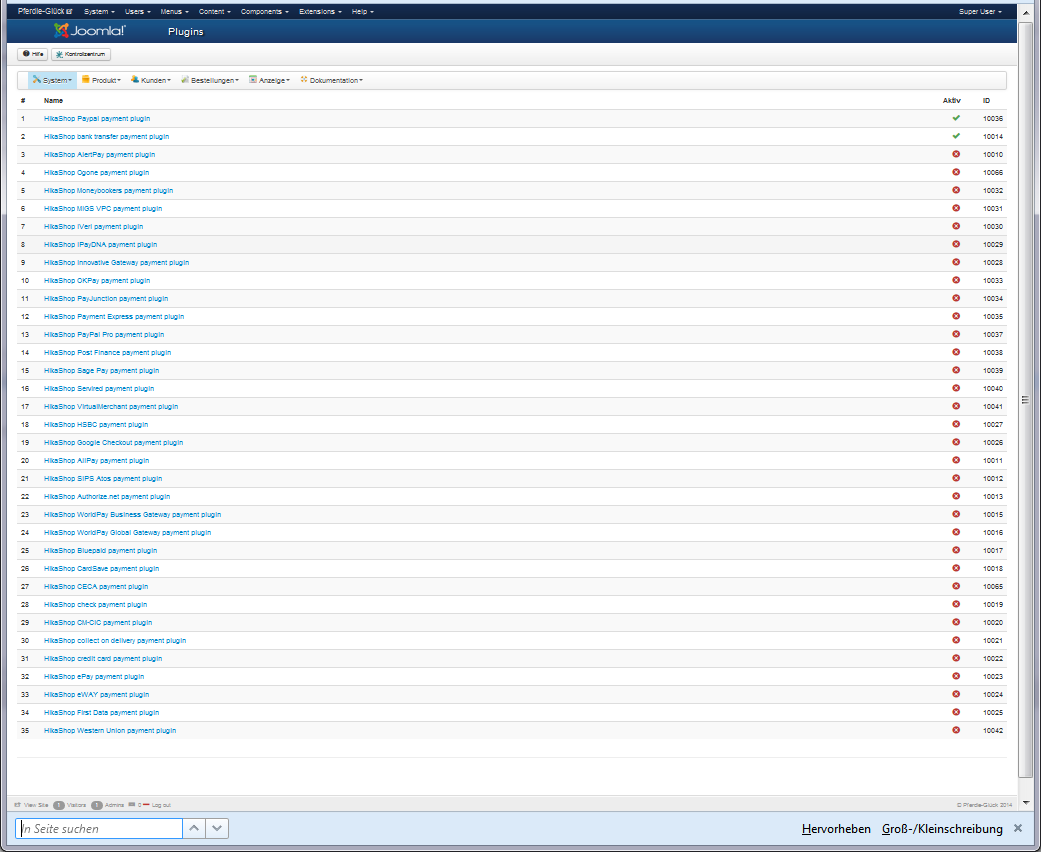Screen dimensions: 1041x852
Task: Close the find bar with X
Action: click(1018, 828)
